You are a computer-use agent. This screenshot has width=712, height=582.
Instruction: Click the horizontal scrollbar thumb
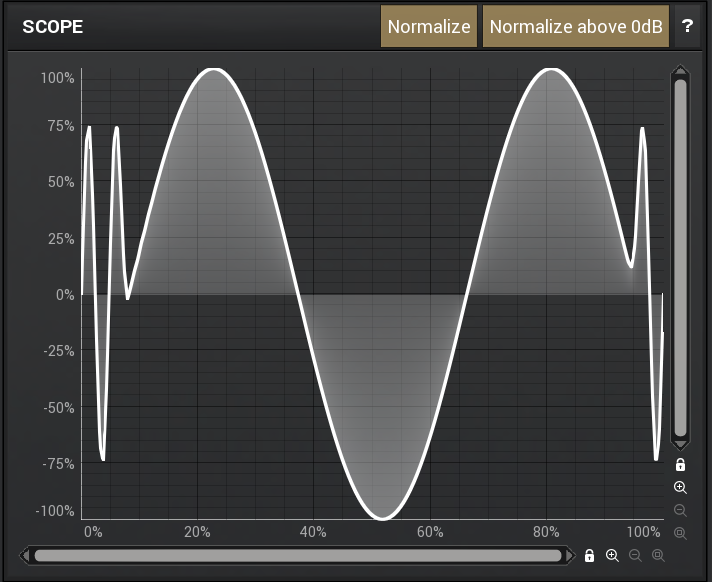click(x=298, y=556)
